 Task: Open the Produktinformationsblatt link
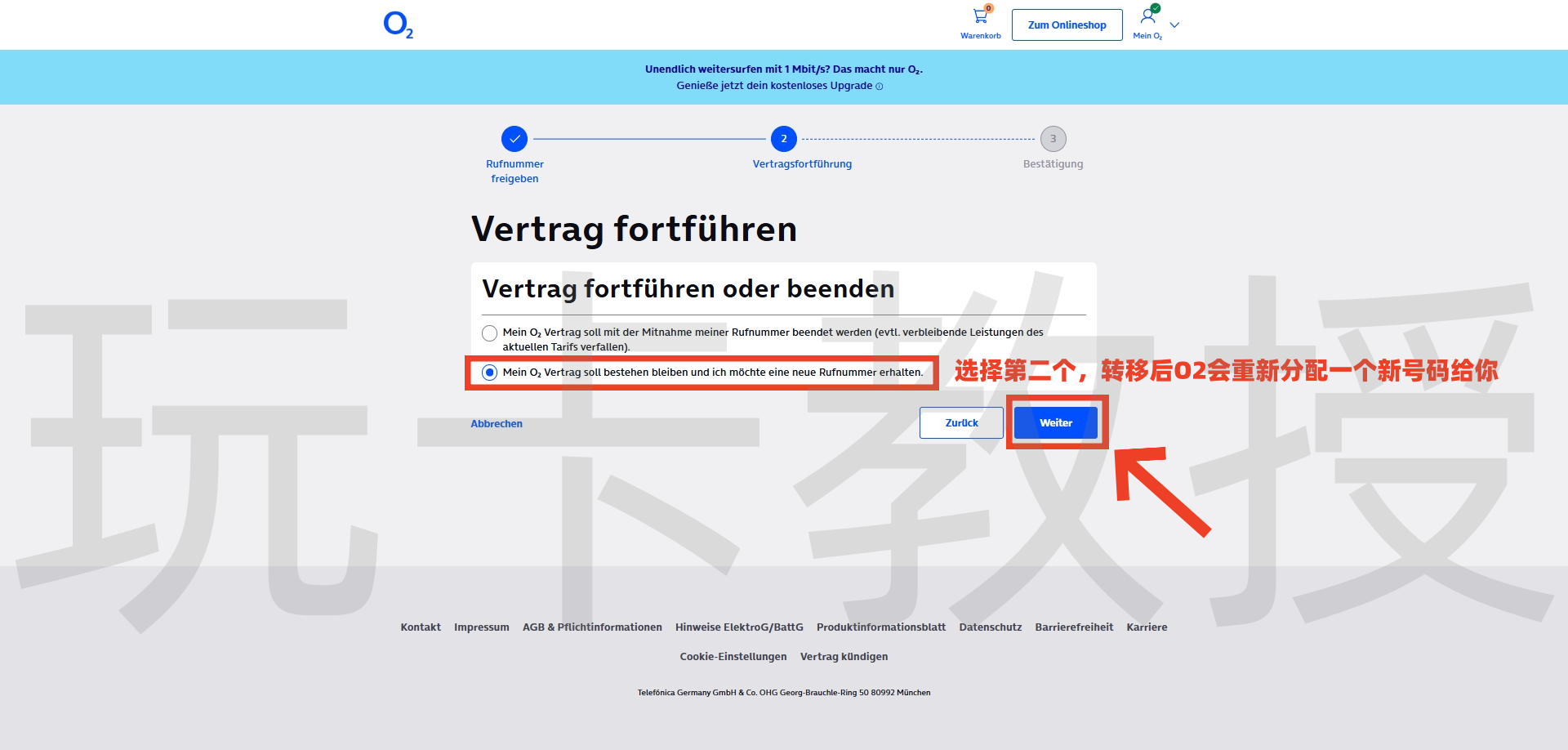881,627
